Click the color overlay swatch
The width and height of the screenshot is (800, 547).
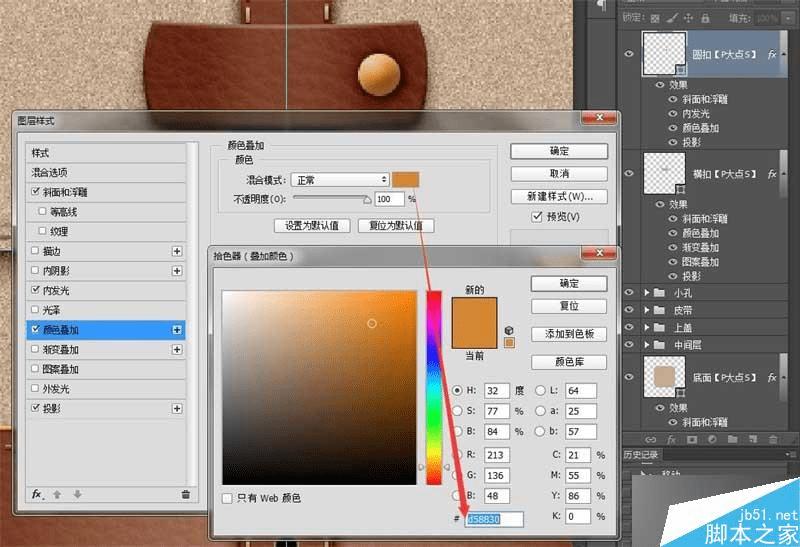tap(406, 180)
